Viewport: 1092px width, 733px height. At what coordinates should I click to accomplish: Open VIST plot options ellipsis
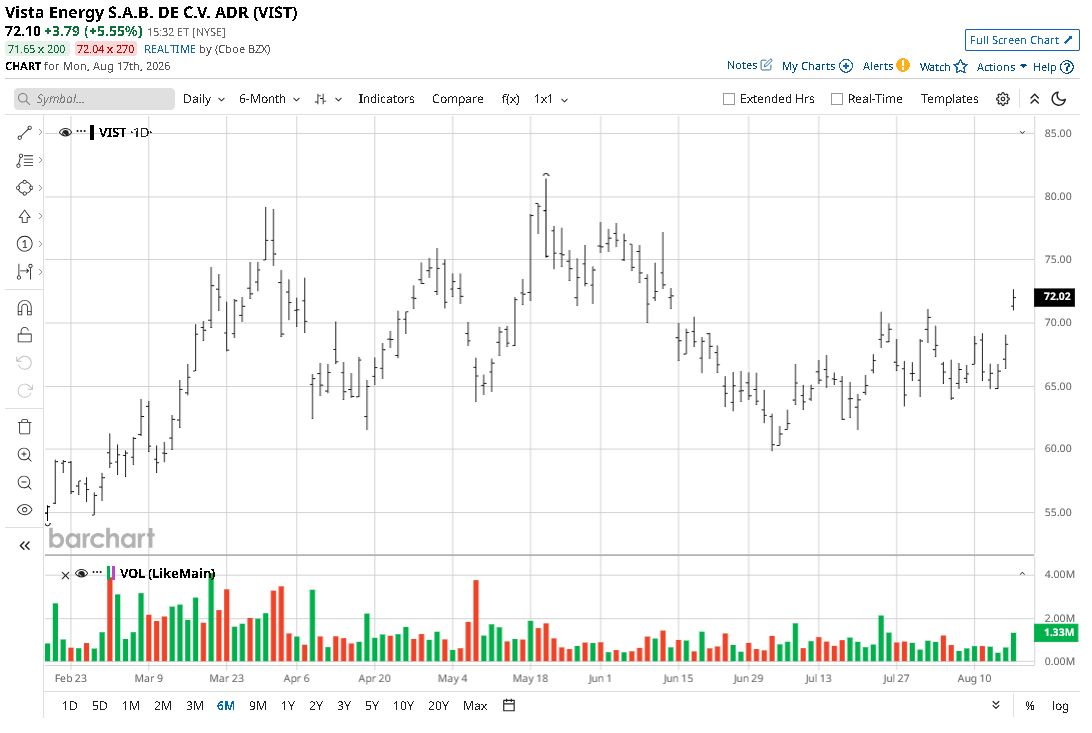coord(81,131)
